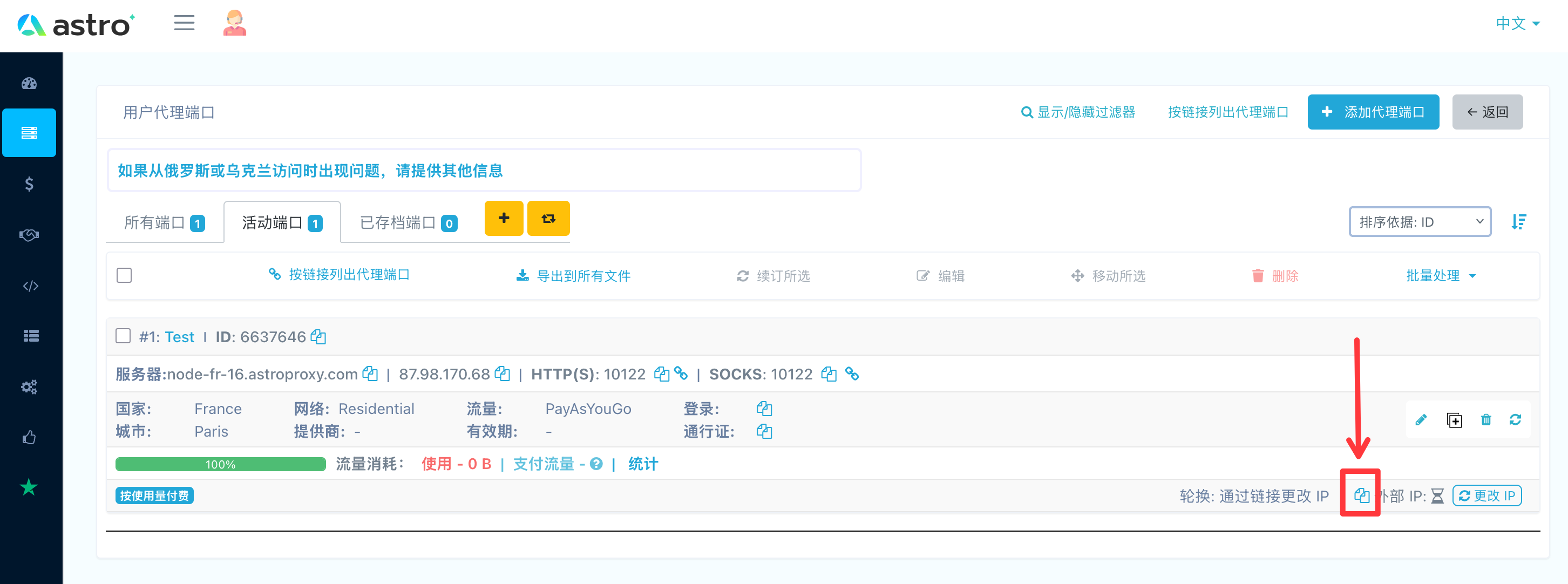Click the duplicate port icon
The width and height of the screenshot is (1568, 584).
point(1454,419)
